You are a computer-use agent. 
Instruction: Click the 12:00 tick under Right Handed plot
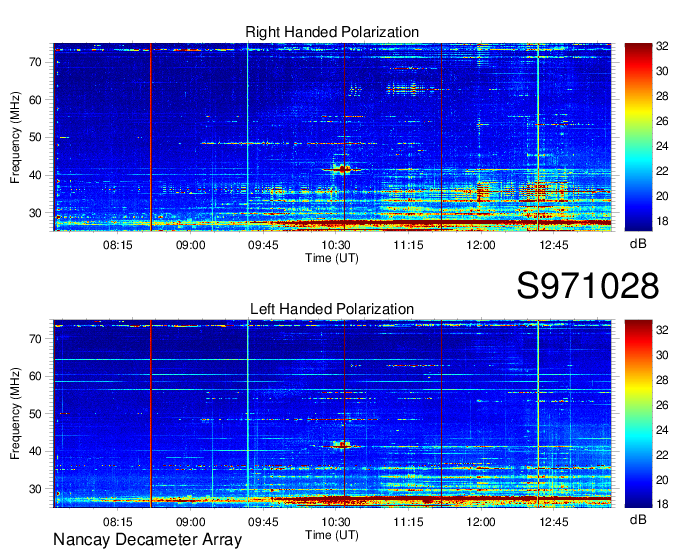pyautogui.click(x=481, y=245)
